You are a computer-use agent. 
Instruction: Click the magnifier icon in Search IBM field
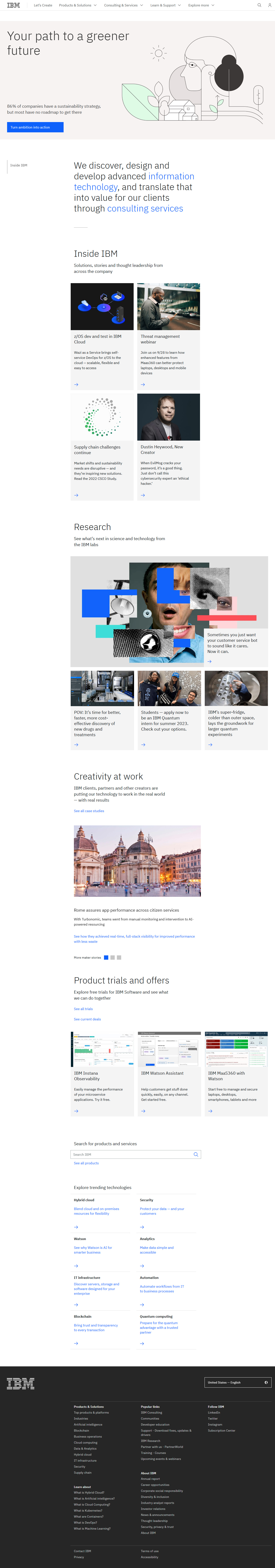coord(196,1155)
